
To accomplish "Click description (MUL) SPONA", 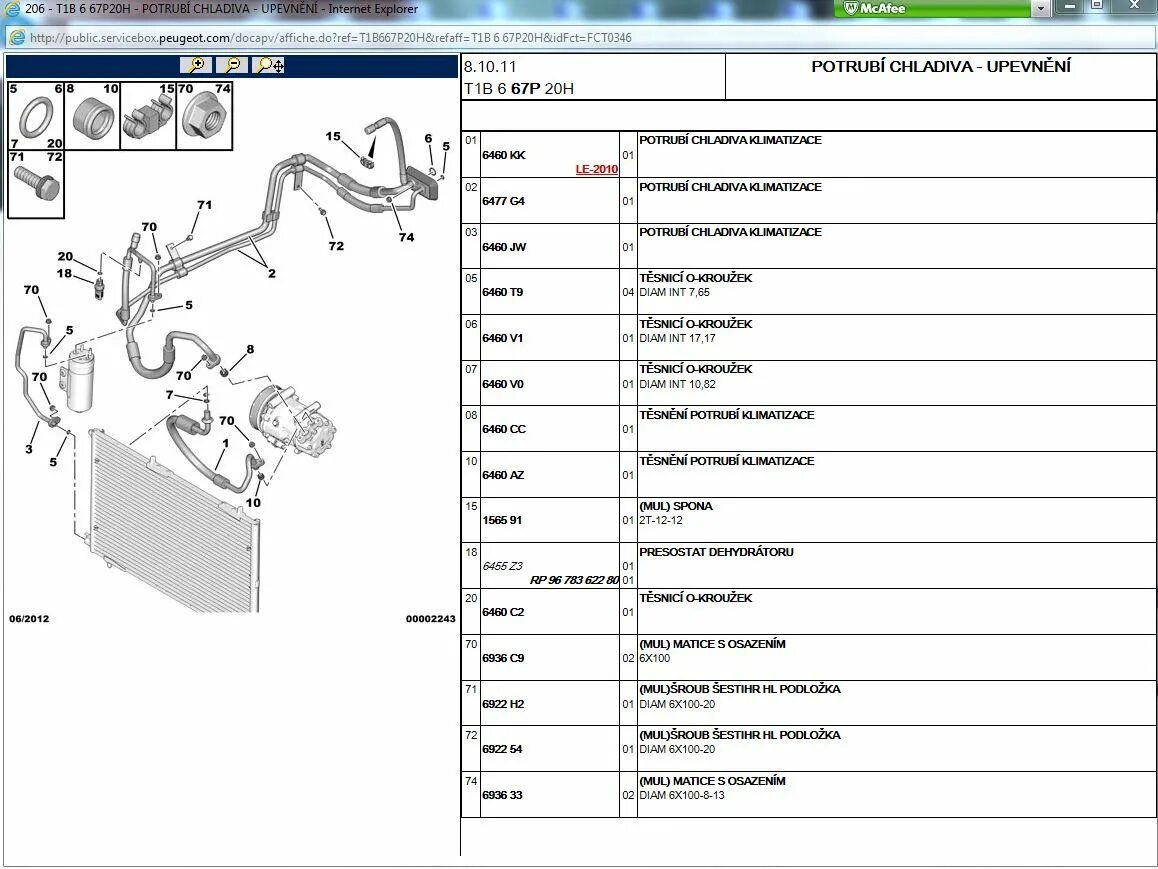I will pos(676,506).
